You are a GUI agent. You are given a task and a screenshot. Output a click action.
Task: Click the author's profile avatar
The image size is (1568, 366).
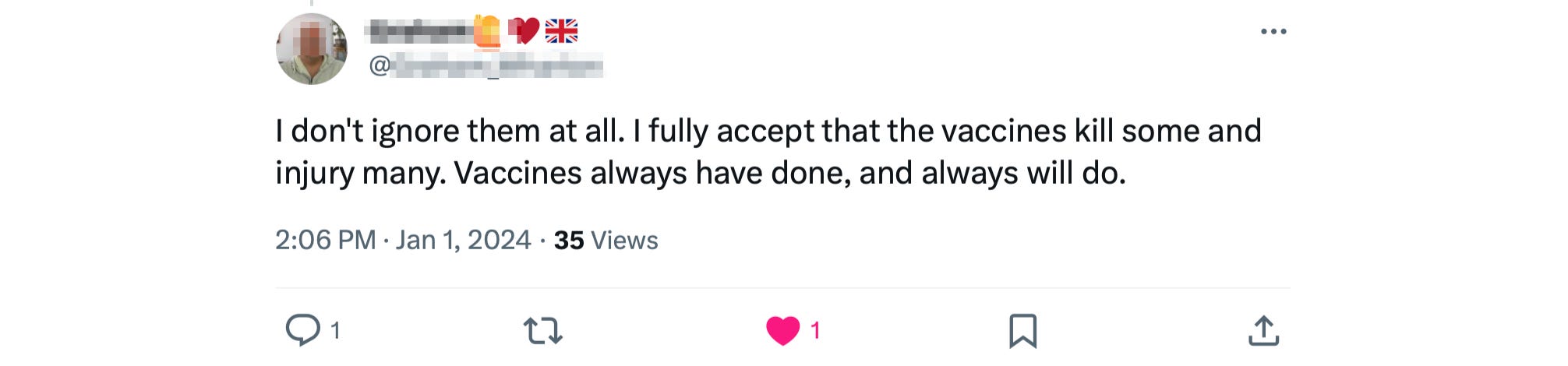(x=312, y=48)
